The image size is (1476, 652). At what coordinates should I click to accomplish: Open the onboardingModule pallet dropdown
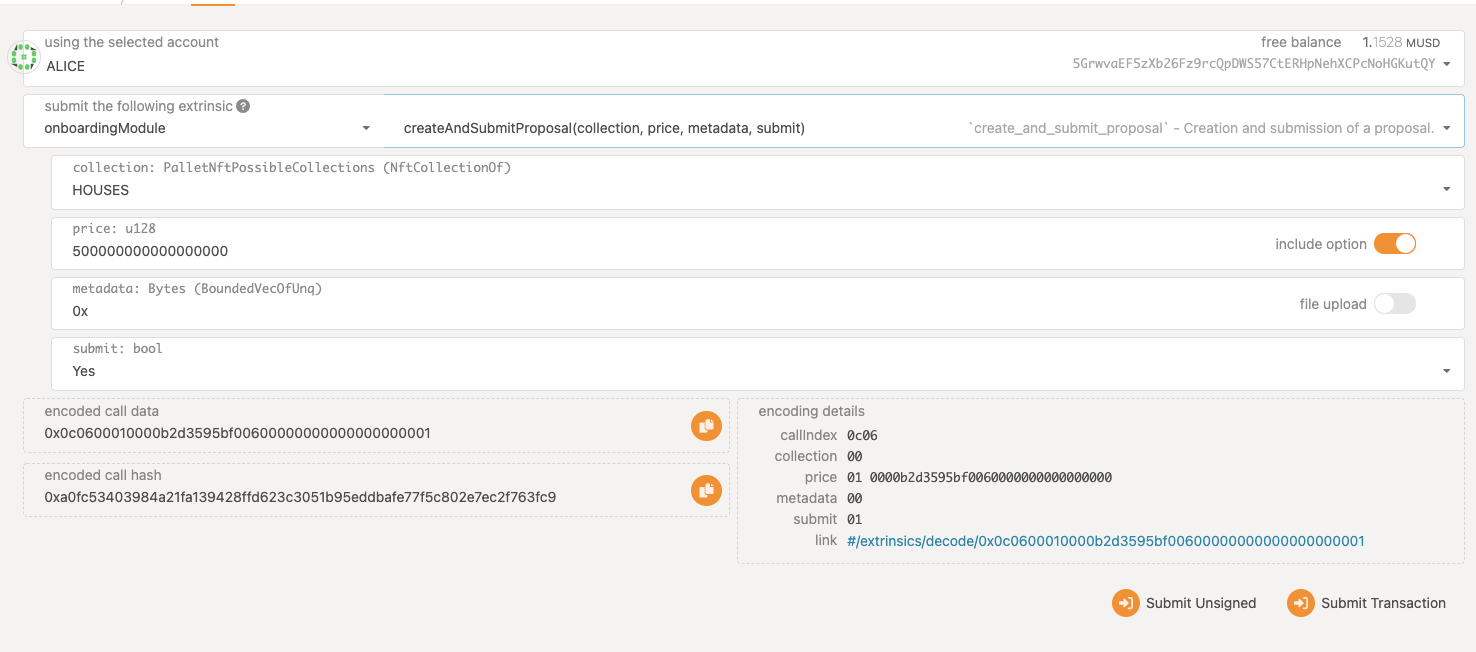tap(366, 128)
